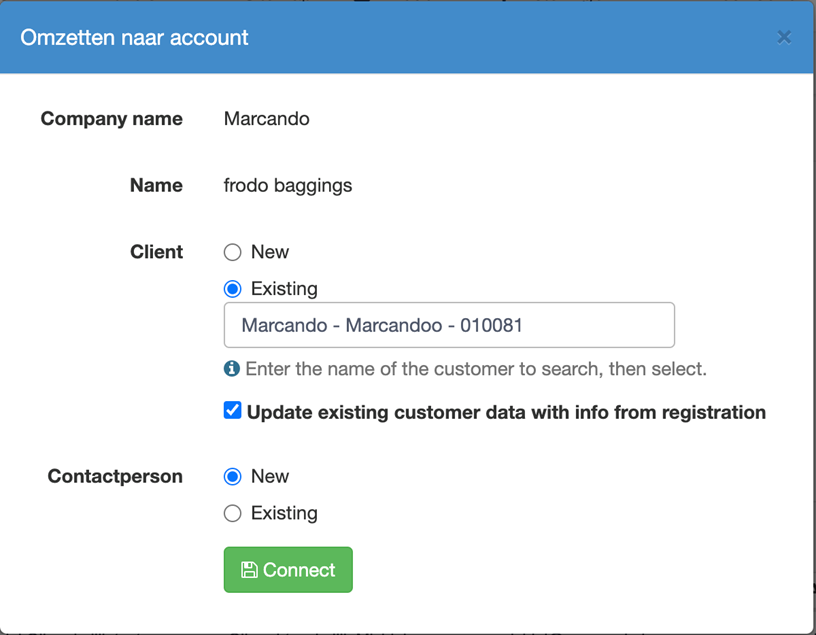Screen dimensions: 816x635
Task: Uncheck Update existing customer data checkbox
Action: point(233,410)
